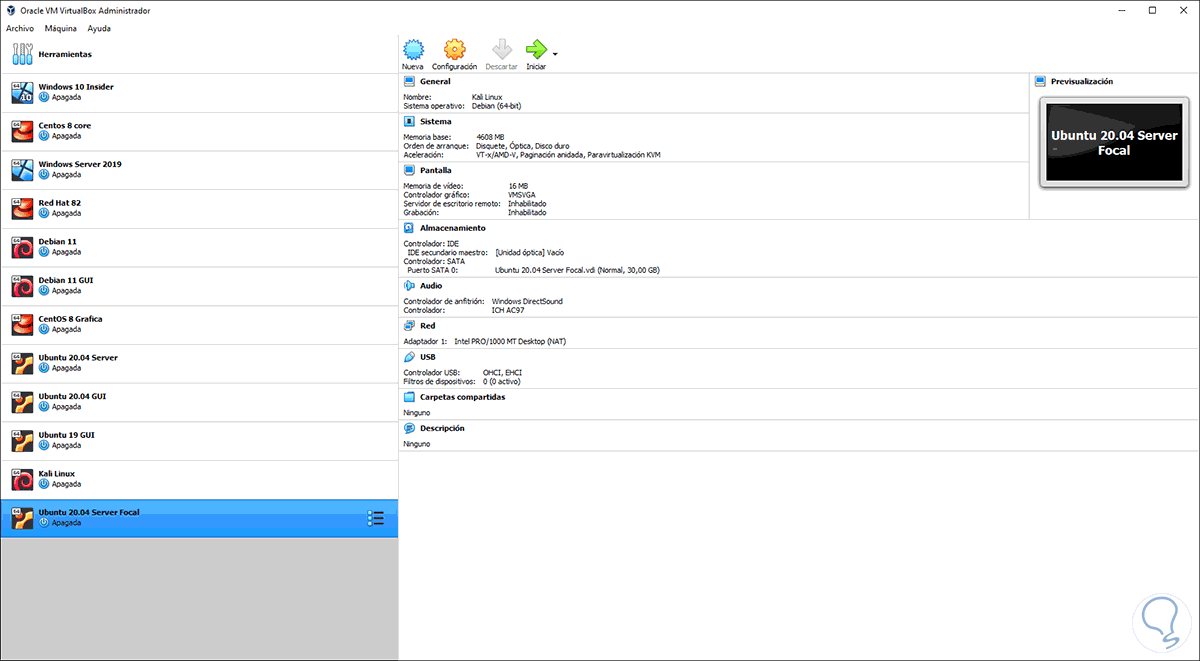
Task: Open the Herramientas tools icon
Action: click(x=22, y=54)
